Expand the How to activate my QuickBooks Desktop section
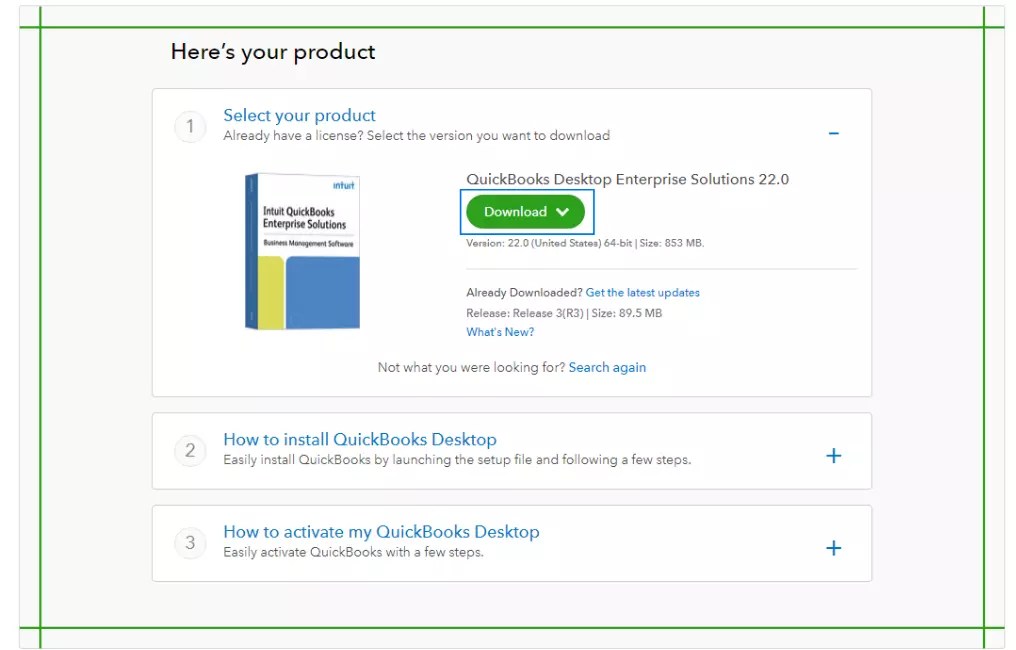The image size is (1016, 650). (x=834, y=548)
